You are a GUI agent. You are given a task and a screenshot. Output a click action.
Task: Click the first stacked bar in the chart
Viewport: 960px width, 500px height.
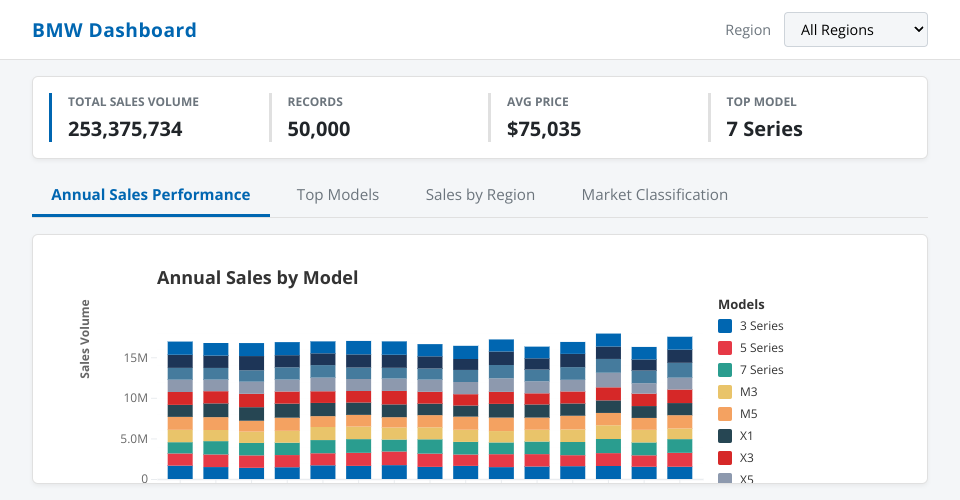(180, 410)
